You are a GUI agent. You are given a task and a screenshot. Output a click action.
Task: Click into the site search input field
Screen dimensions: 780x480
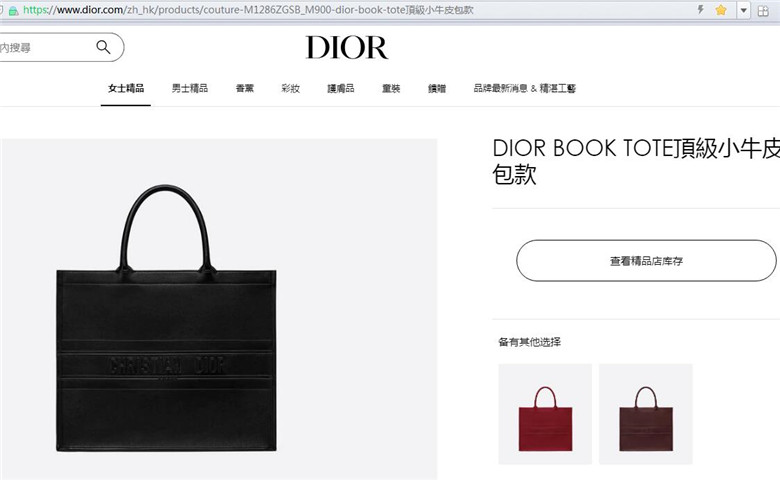point(47,48)
